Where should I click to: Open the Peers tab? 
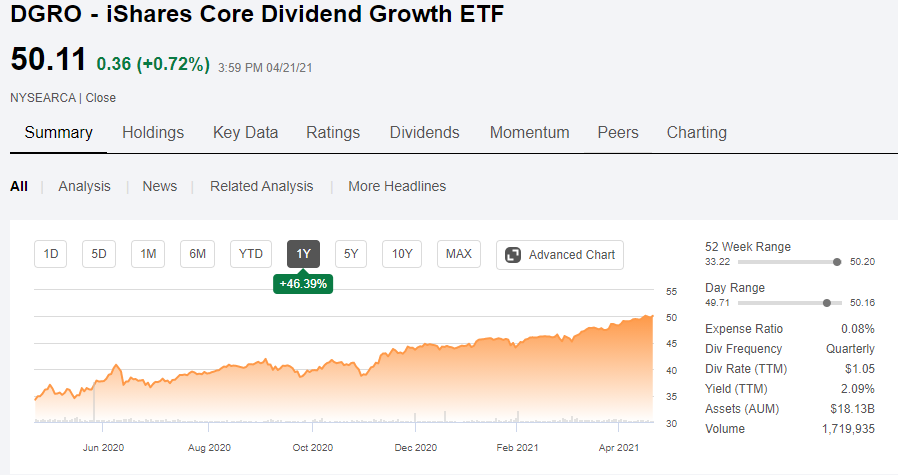coord(617,132)
